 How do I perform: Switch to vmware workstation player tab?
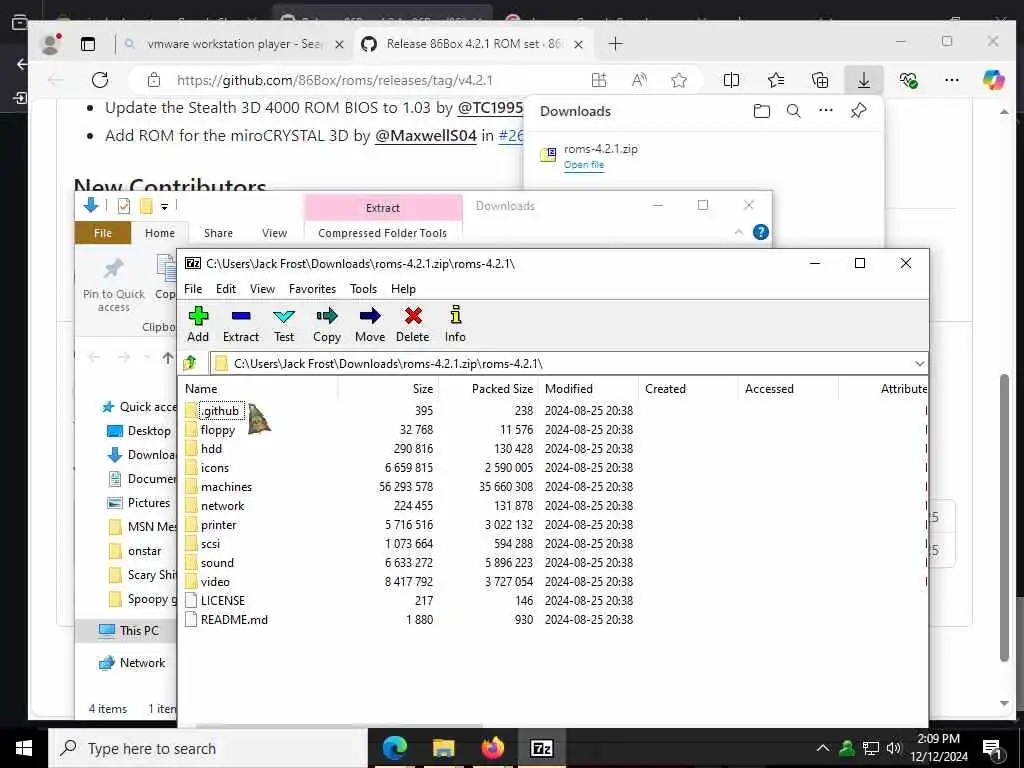[x=235, y=44]
